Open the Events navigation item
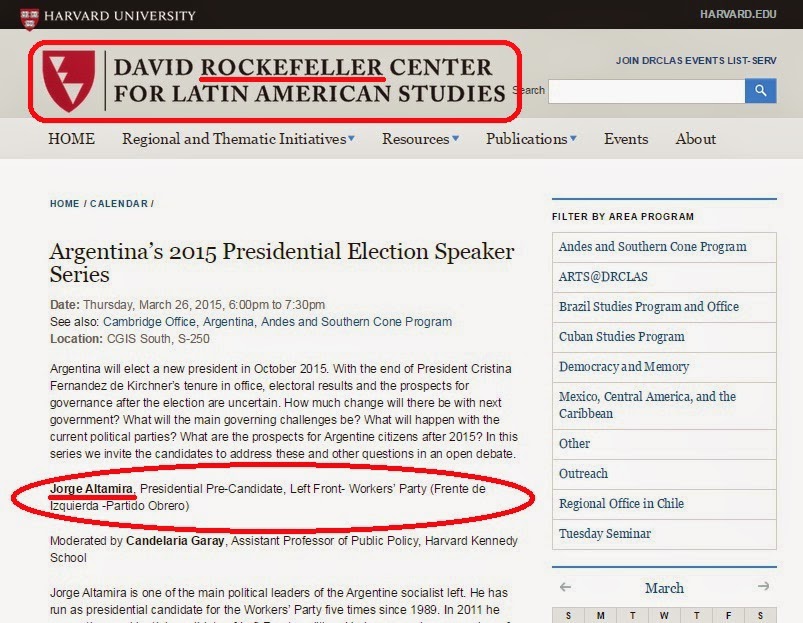This screenshot has height=623, width=803. click(626, 139)
